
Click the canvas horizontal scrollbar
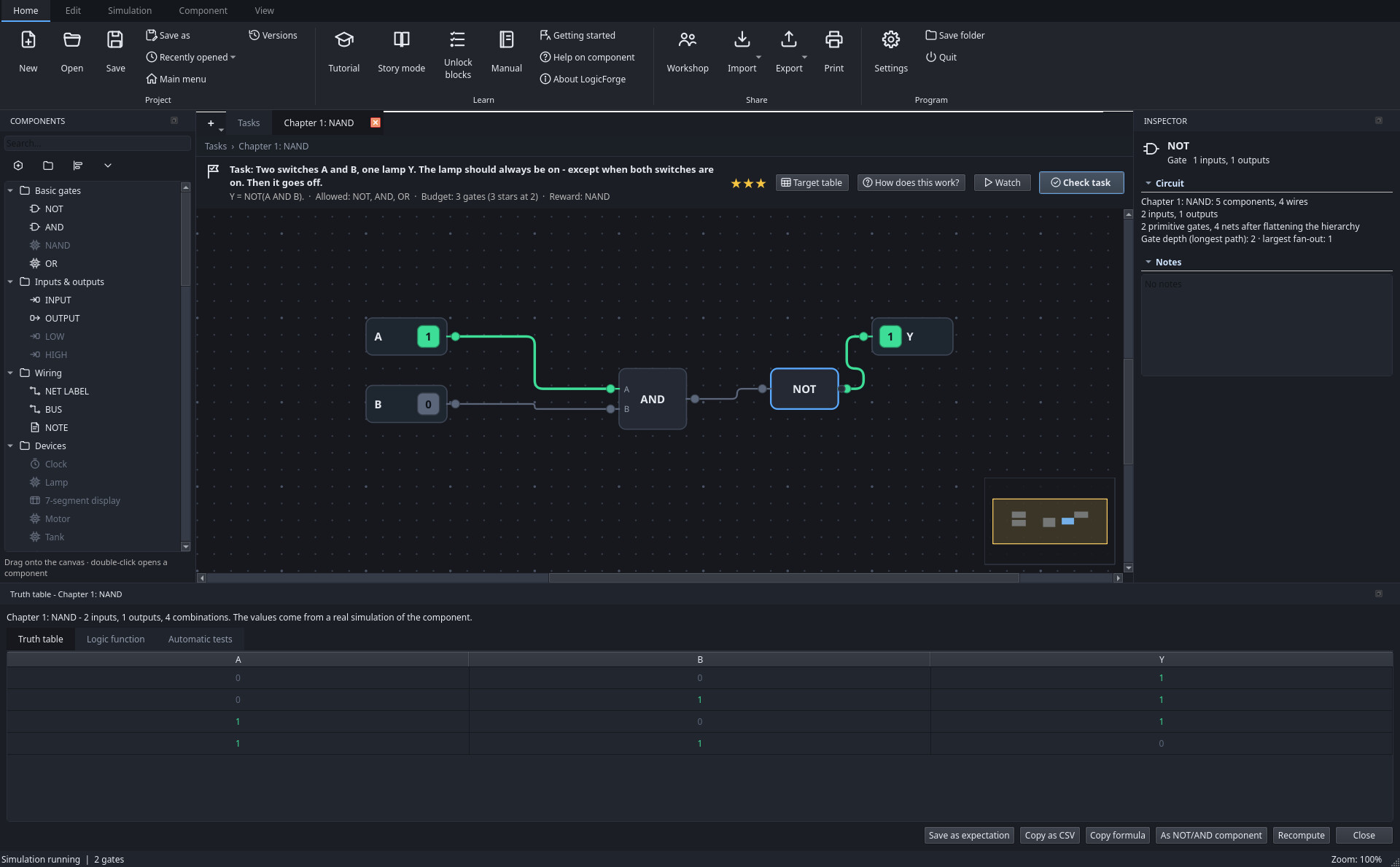point(784,578)
